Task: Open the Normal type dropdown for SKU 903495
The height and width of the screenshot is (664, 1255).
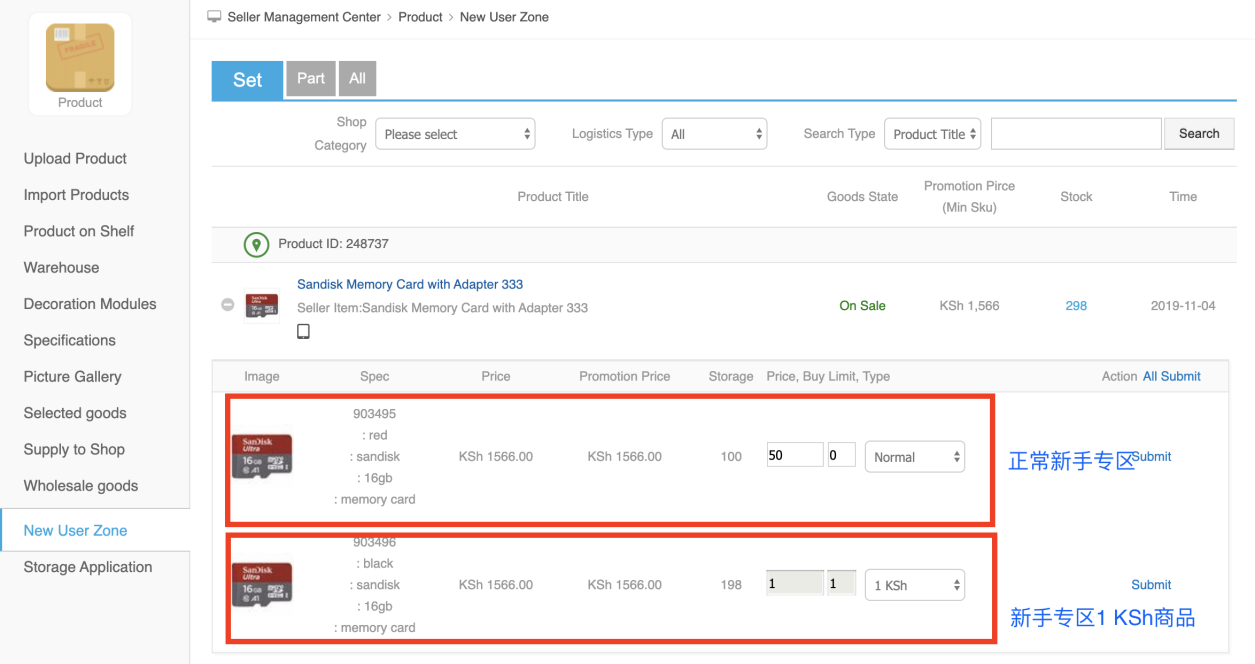Action: [x=915, y=457]
